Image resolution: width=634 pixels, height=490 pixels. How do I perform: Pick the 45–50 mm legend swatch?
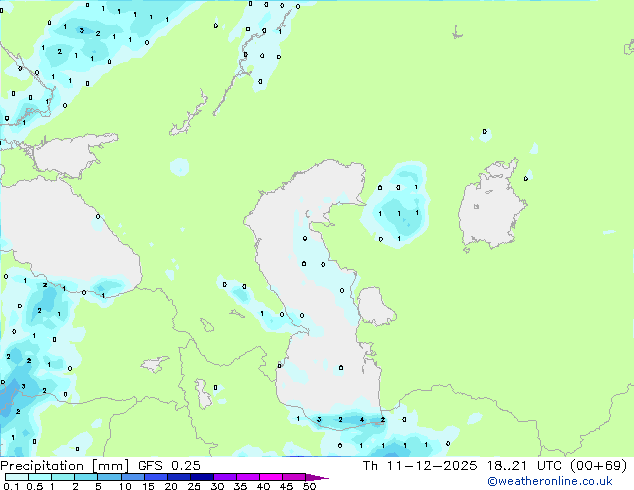294,477
